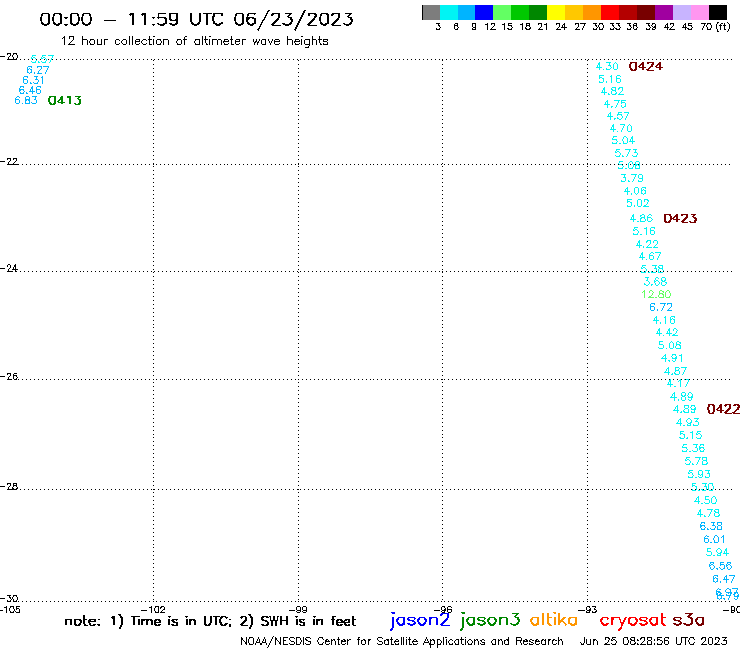Click the 5.93 wave height value
The width and height of the screenshot is (740, 650).
699,474
